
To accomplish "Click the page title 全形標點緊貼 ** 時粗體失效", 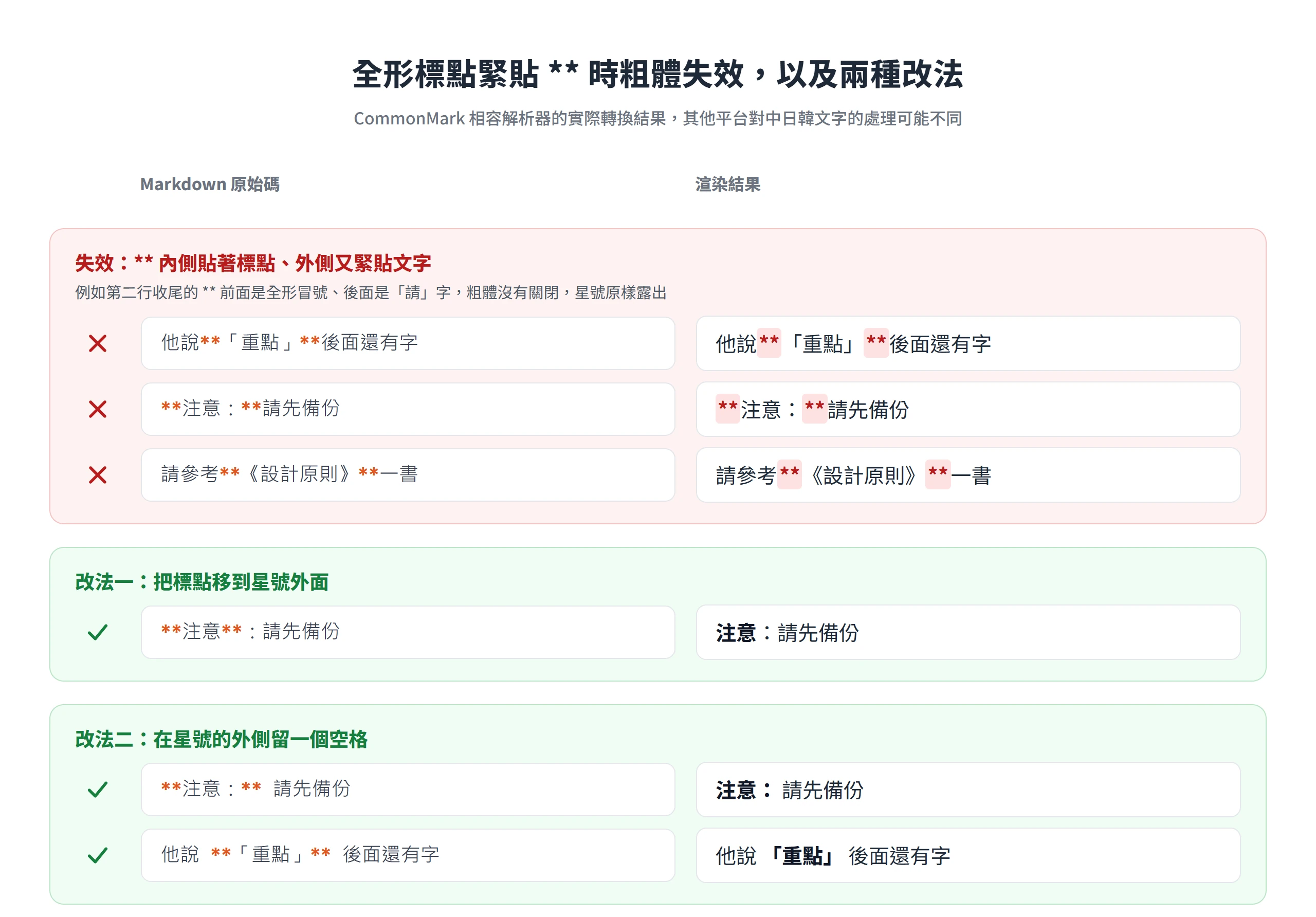I will coord(658,75).
